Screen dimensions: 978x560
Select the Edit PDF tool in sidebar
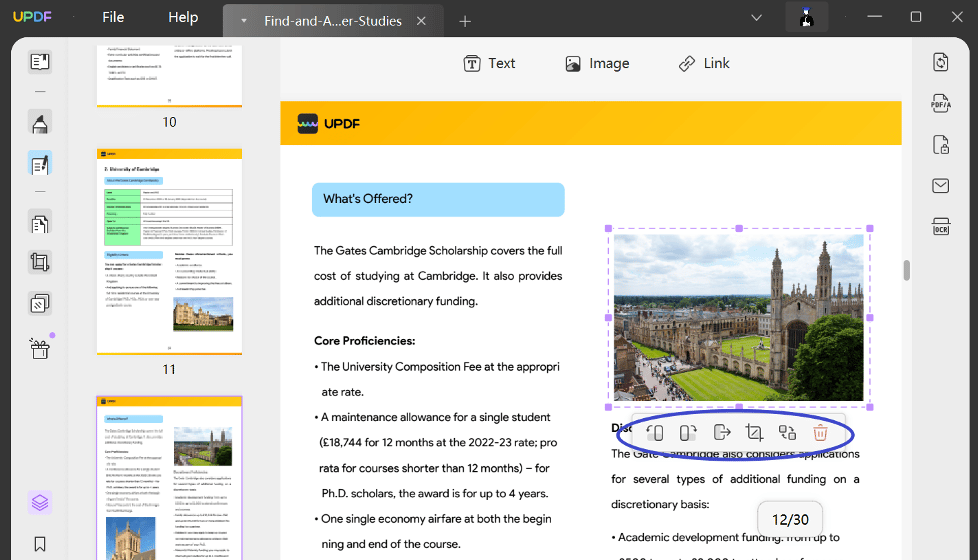click(x=40, y=165)
